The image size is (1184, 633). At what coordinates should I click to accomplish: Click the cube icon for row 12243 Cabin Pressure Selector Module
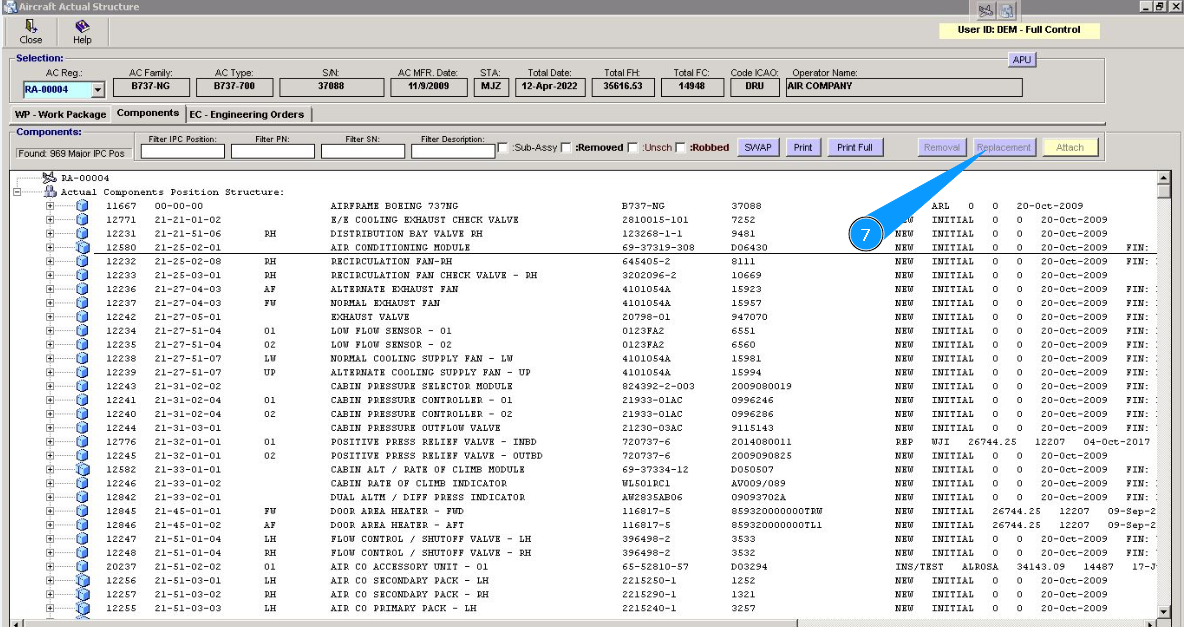click(82, 387)
